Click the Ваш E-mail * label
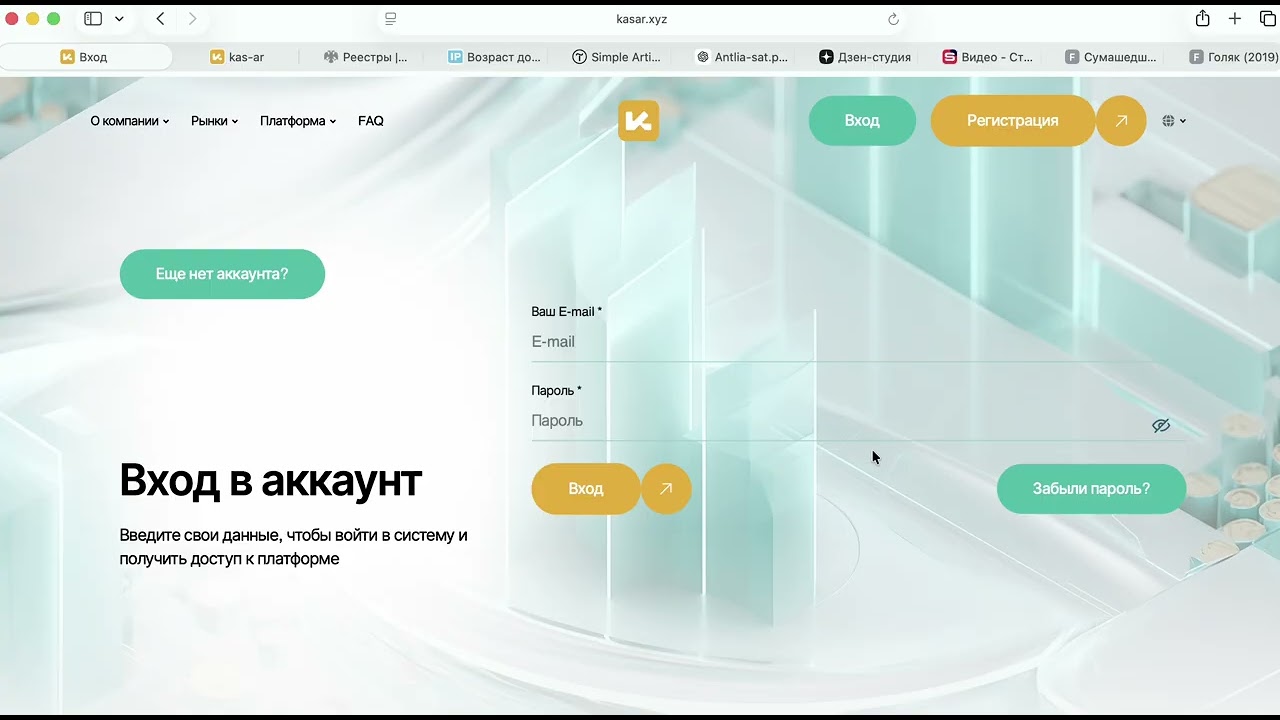Screen dimensions: 1280x720 pyautogui.click(x=567, y=312)
